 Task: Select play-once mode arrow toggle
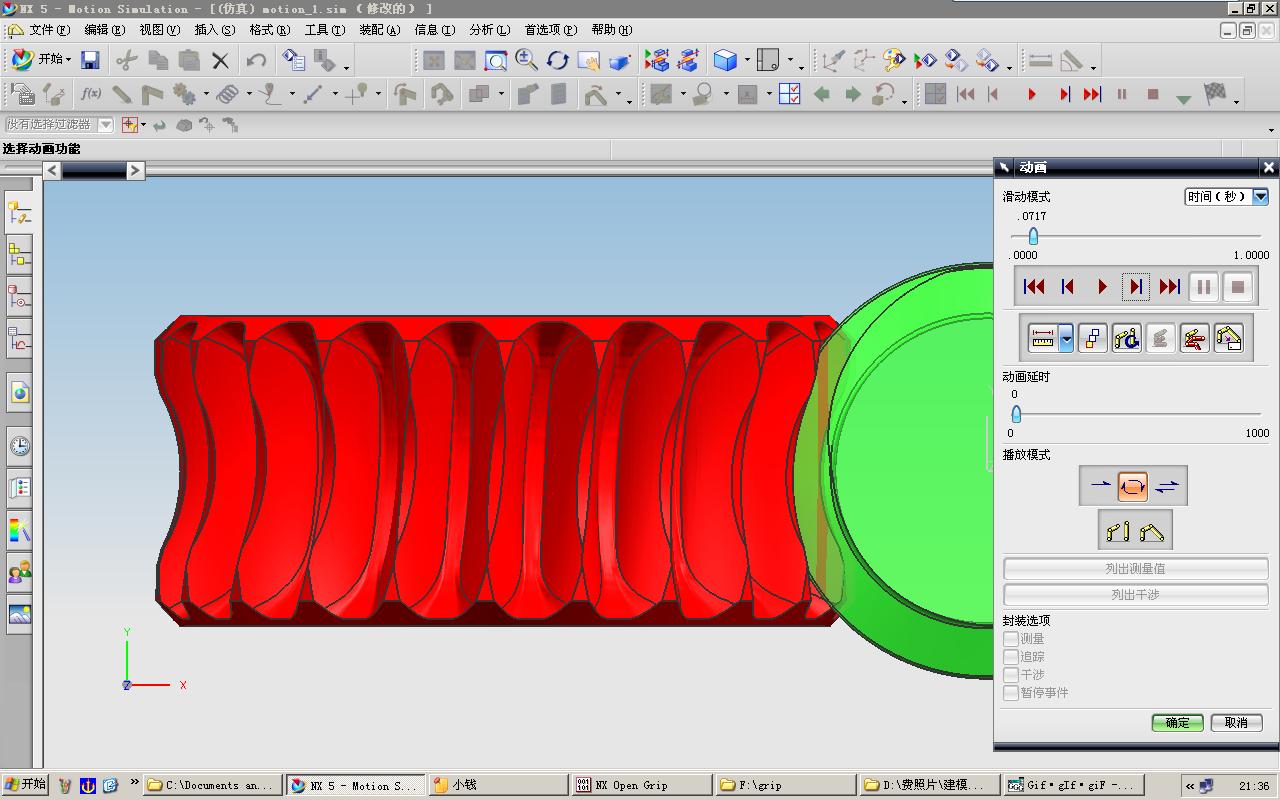[x=1100, y=486]
